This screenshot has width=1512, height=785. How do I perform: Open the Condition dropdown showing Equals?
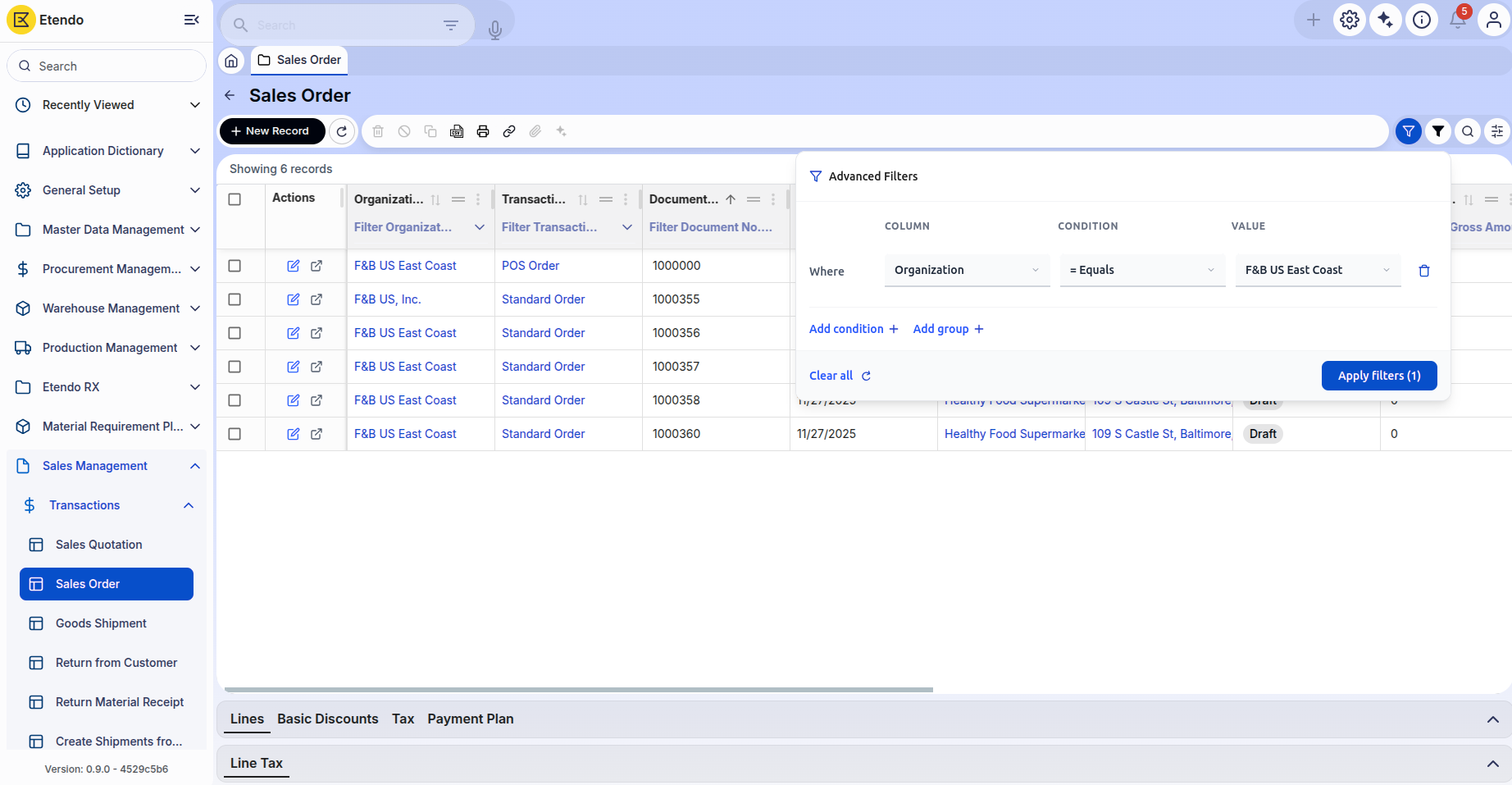[1141, 271]
